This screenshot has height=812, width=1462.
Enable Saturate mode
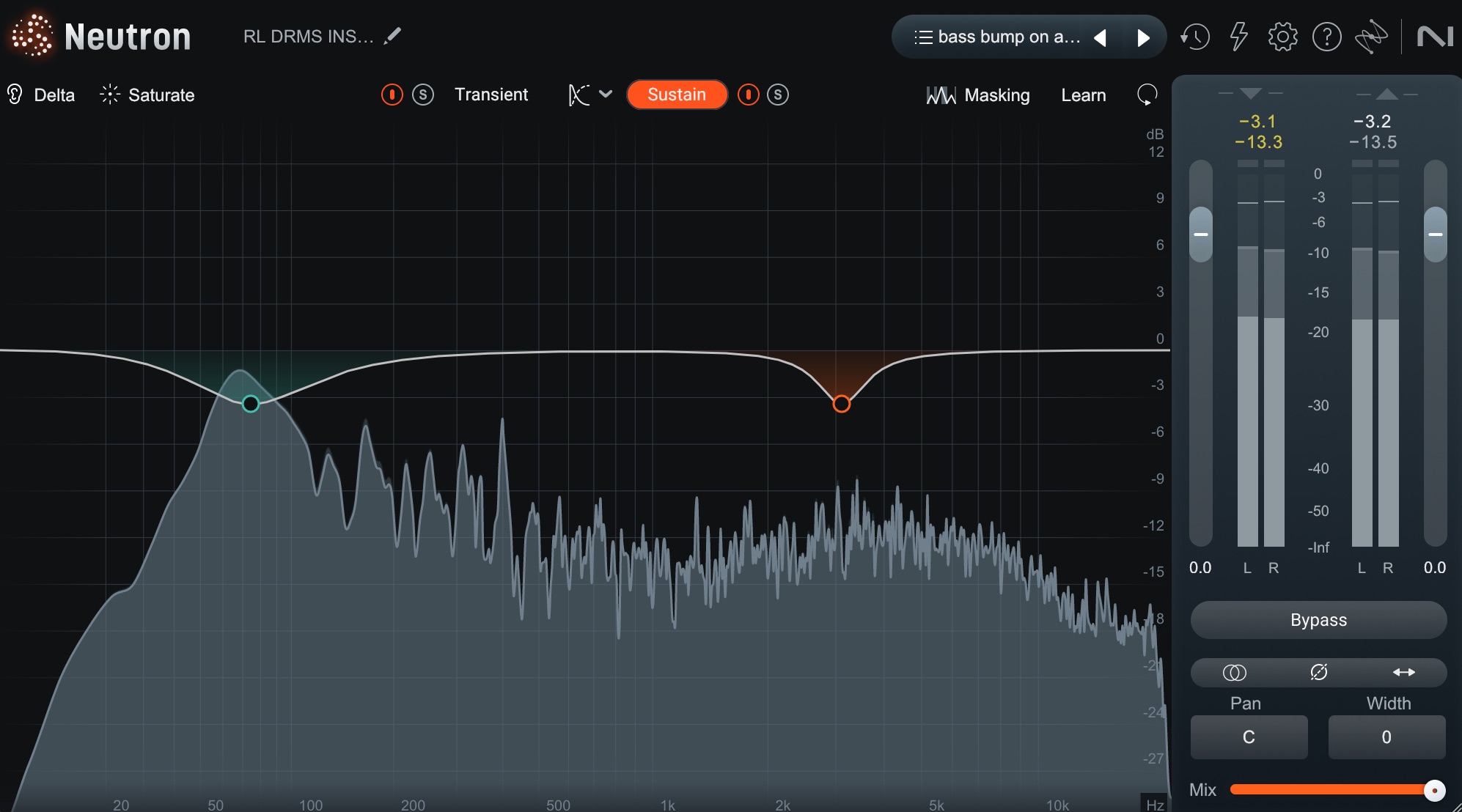147,95
